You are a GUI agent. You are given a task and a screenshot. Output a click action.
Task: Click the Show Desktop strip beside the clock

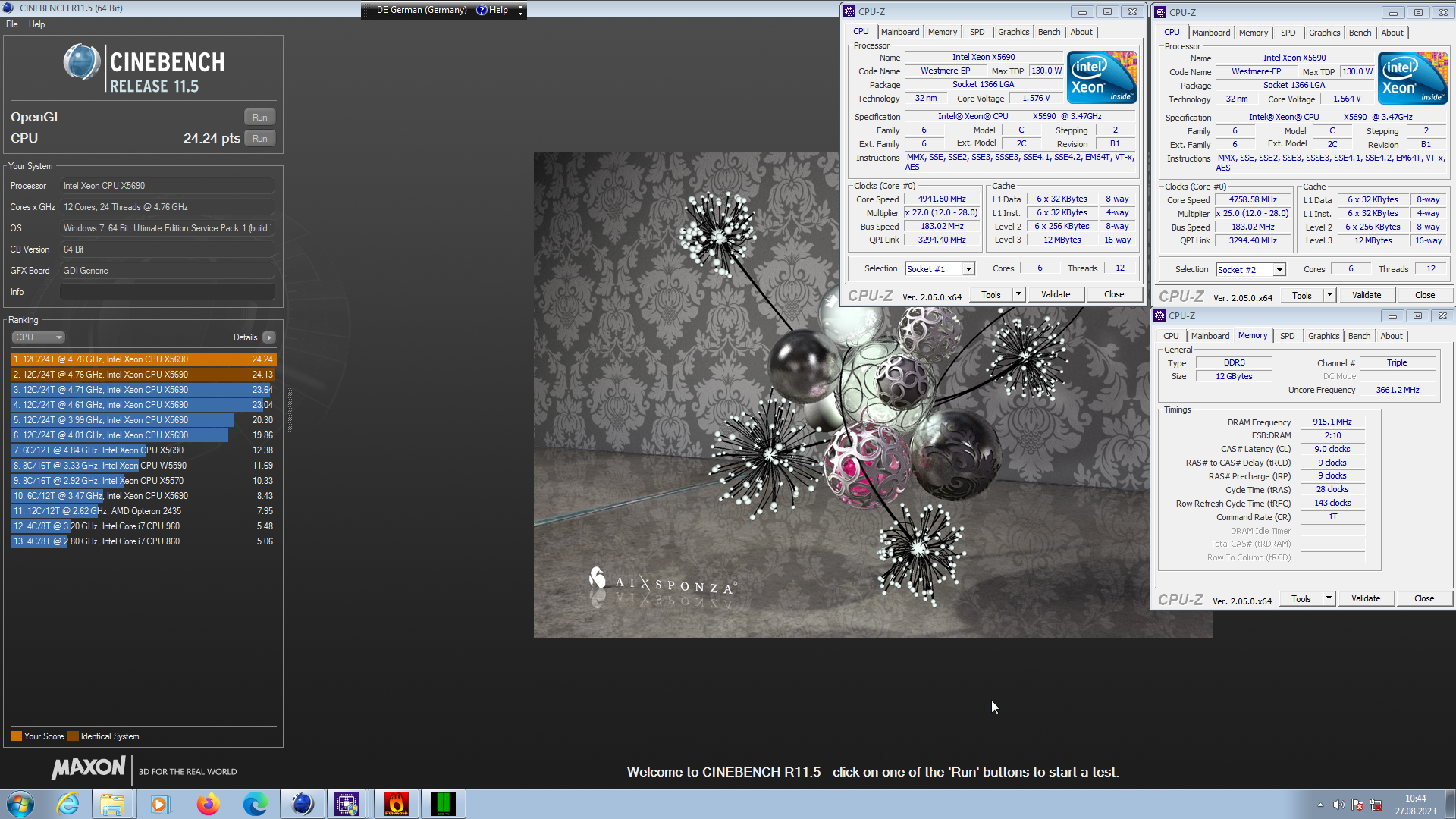[1450, 804]
